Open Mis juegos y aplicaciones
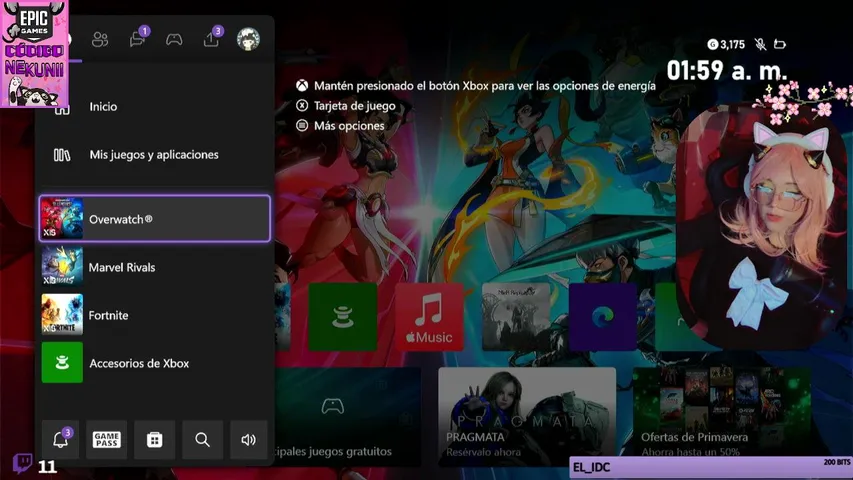The image size is (853, 480). click(155, 155)
